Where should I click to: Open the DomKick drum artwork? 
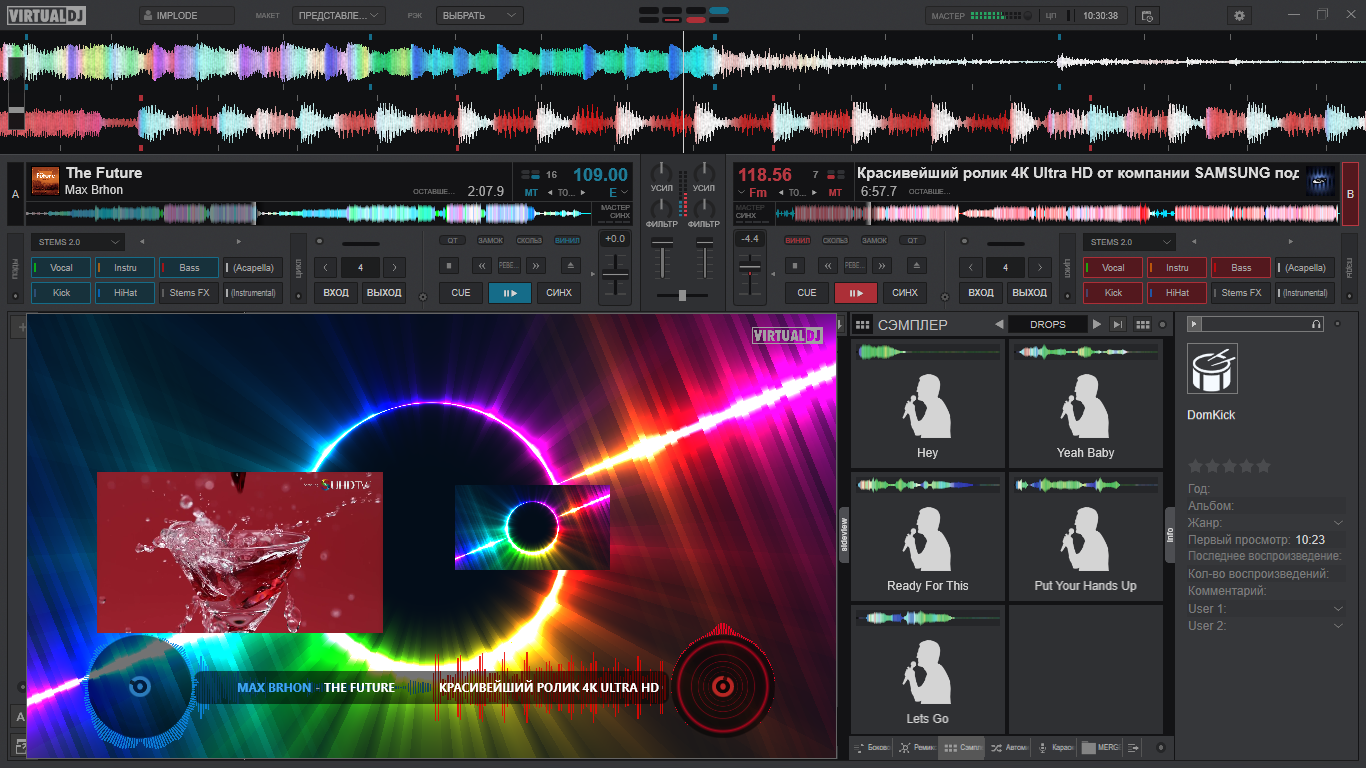pyautogui.click(x=1212, y=368)
